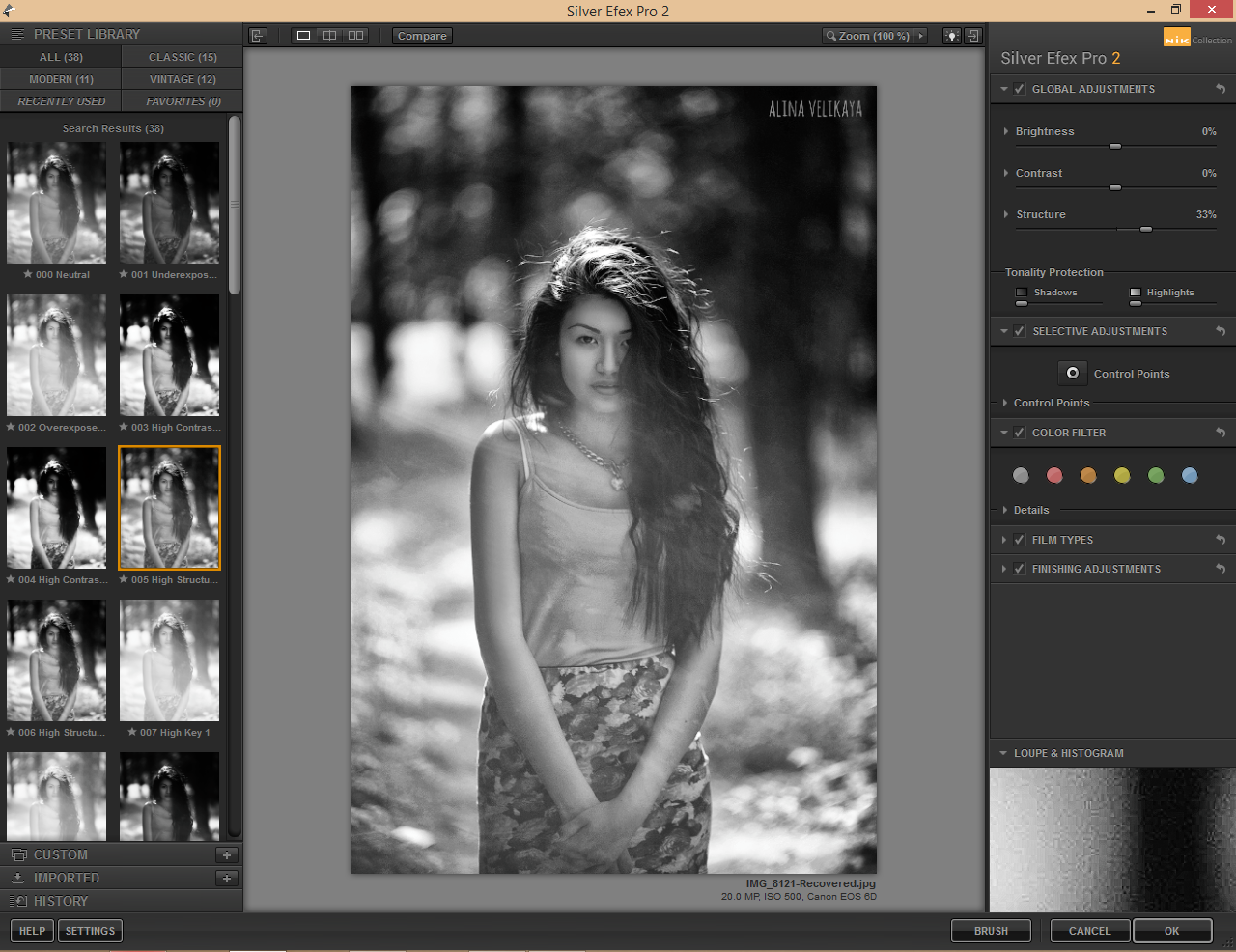Collapse the Global Adjustments section
Screen dimensions: 1236x952
tap(1004, 89)
